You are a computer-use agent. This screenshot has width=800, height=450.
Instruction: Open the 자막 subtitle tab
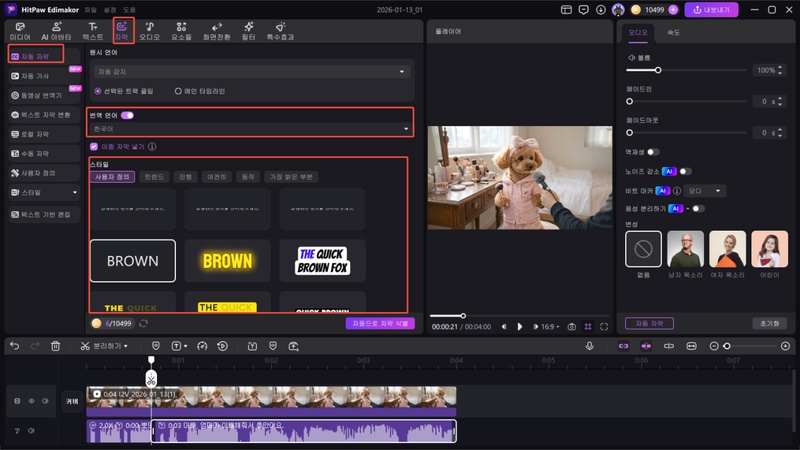(122, 31)
